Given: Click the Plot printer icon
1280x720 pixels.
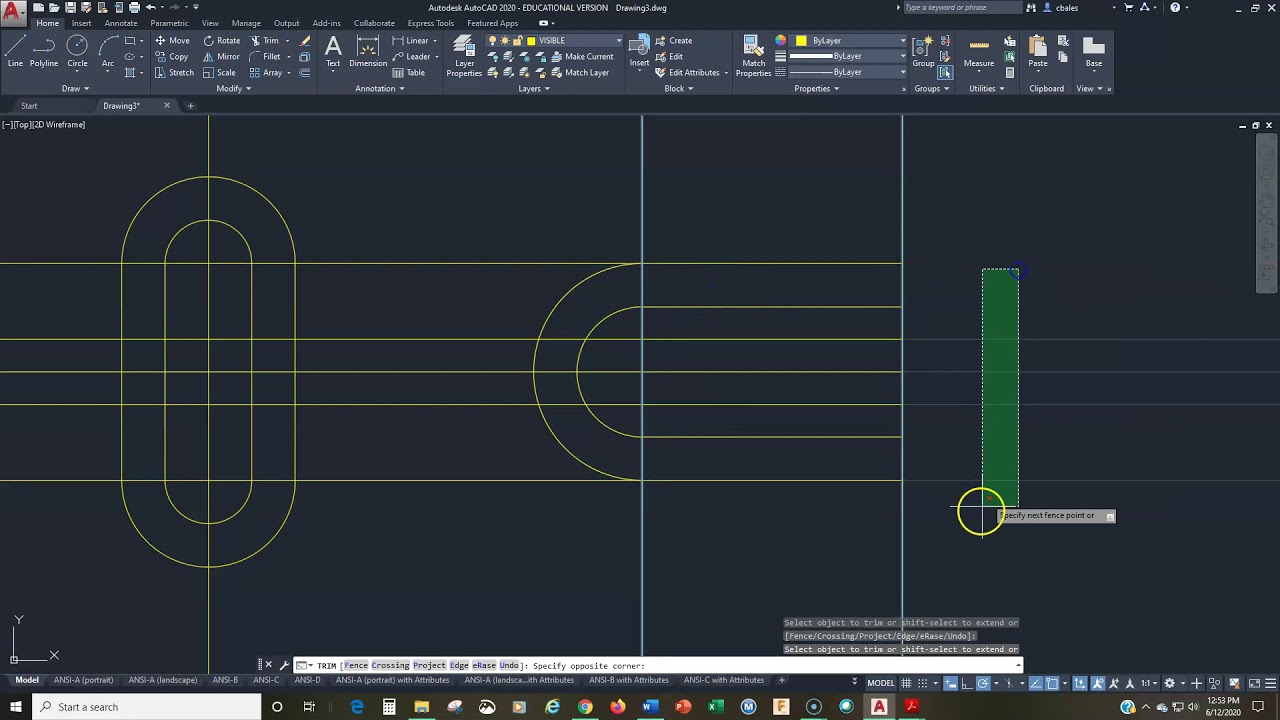Looking at the screenshot, I should 134,7.
